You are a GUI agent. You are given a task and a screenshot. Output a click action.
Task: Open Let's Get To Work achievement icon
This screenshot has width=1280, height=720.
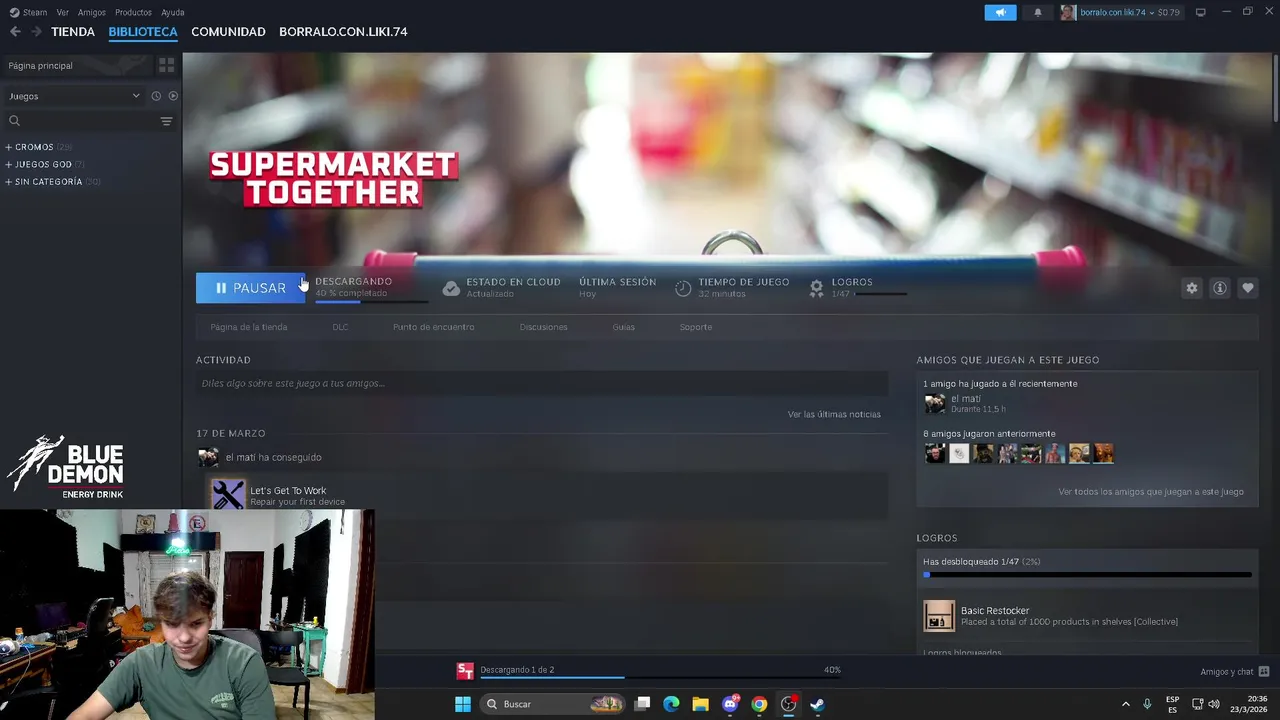click(228, 495)
